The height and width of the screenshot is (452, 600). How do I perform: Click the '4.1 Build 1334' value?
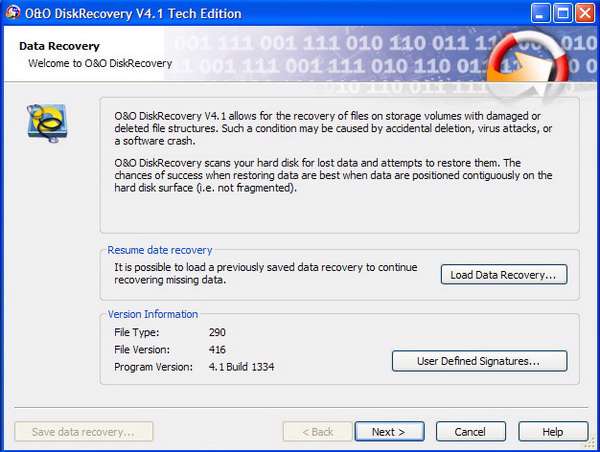click(241, 367)
